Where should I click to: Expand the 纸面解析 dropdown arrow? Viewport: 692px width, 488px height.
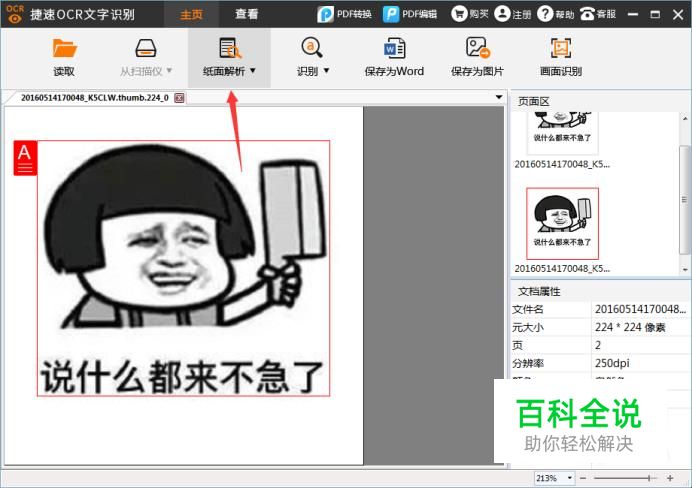click(253, 71)
